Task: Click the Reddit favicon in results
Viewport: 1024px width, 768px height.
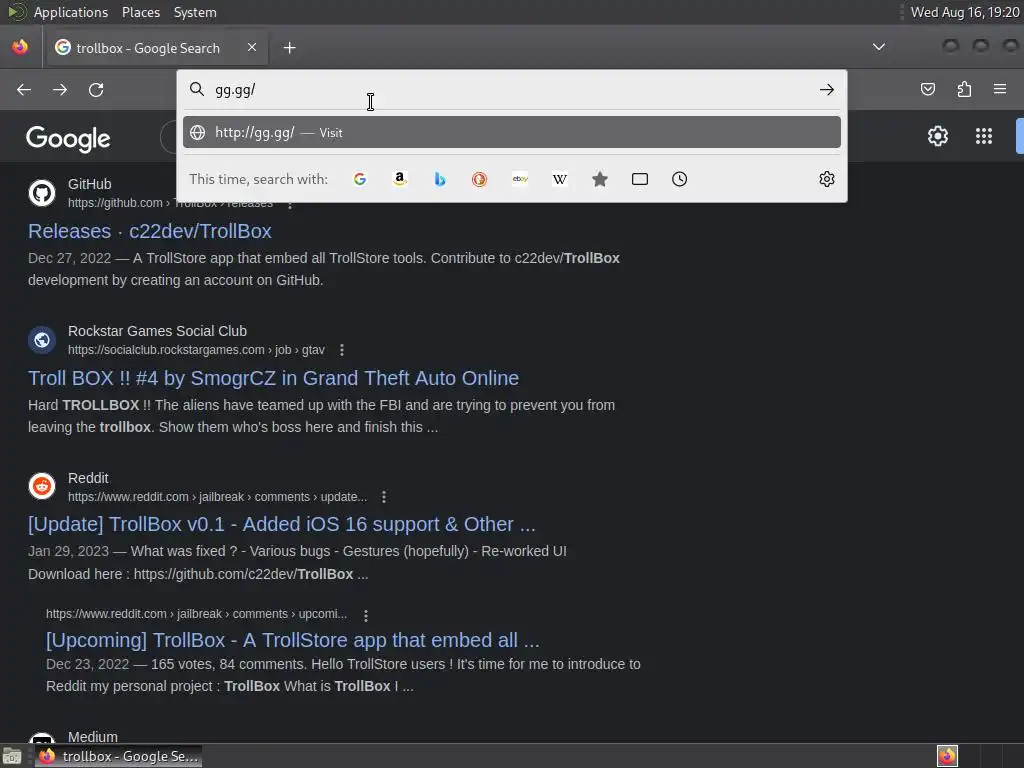Action: [x=42, y=487]
